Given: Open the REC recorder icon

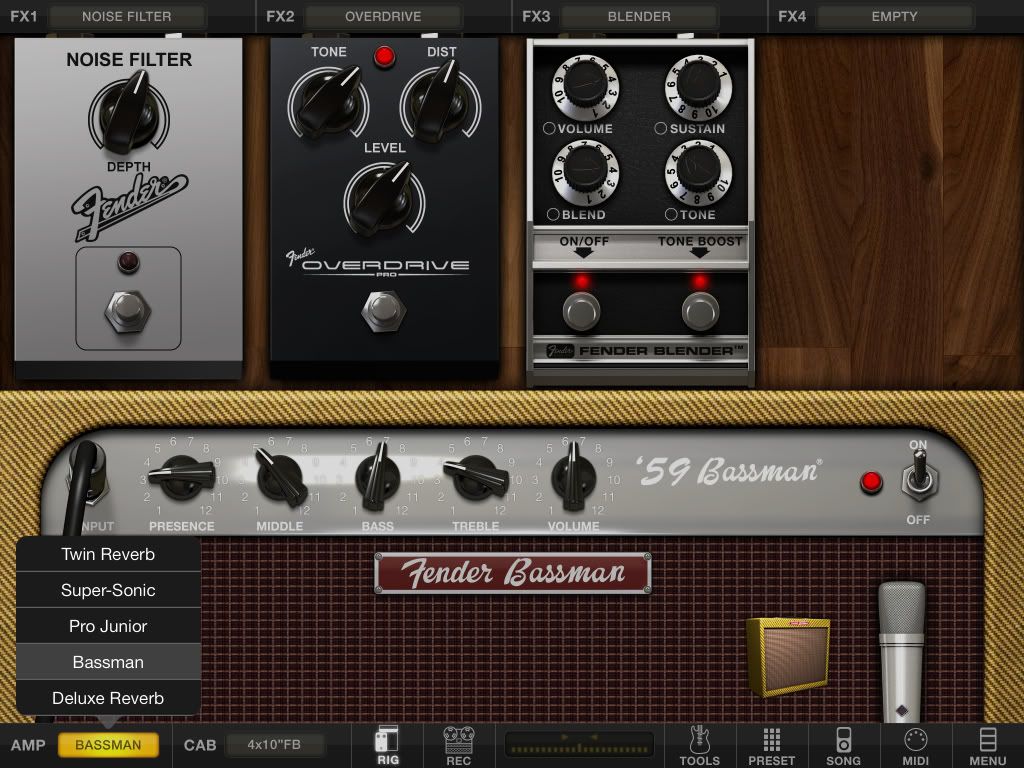Looking at the screenshot, I should (458, 745).
